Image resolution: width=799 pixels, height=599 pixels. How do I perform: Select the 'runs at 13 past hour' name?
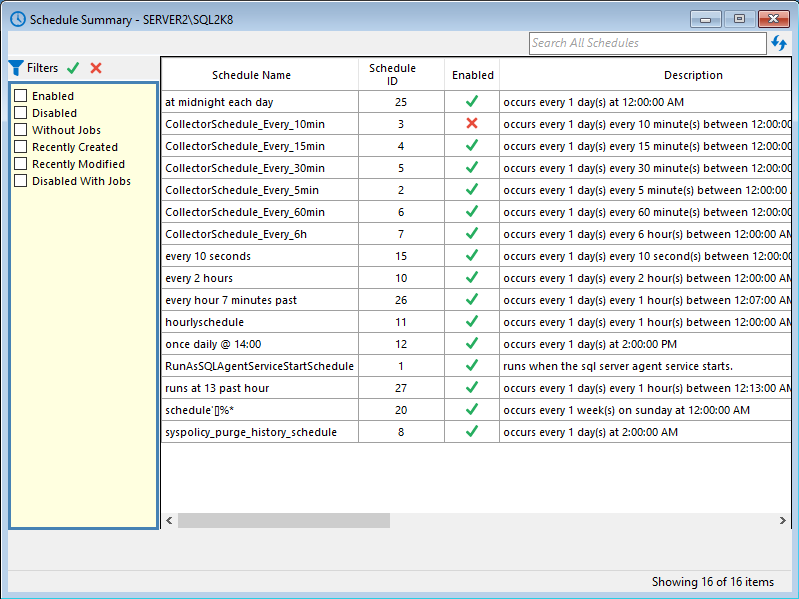point(217,388)
